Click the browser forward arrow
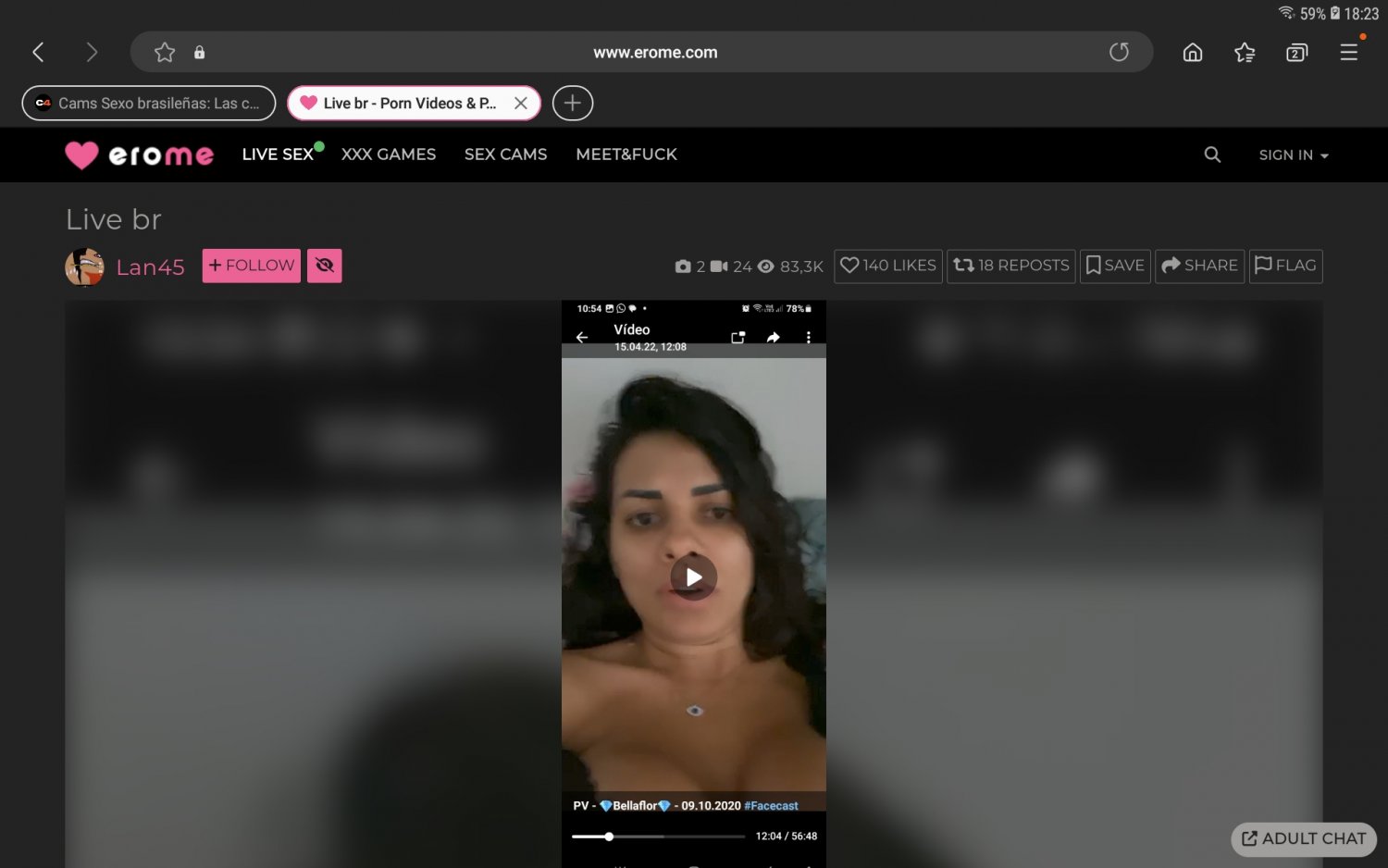The width and height of the screenshot is (1388, 868). coord(91,53)
